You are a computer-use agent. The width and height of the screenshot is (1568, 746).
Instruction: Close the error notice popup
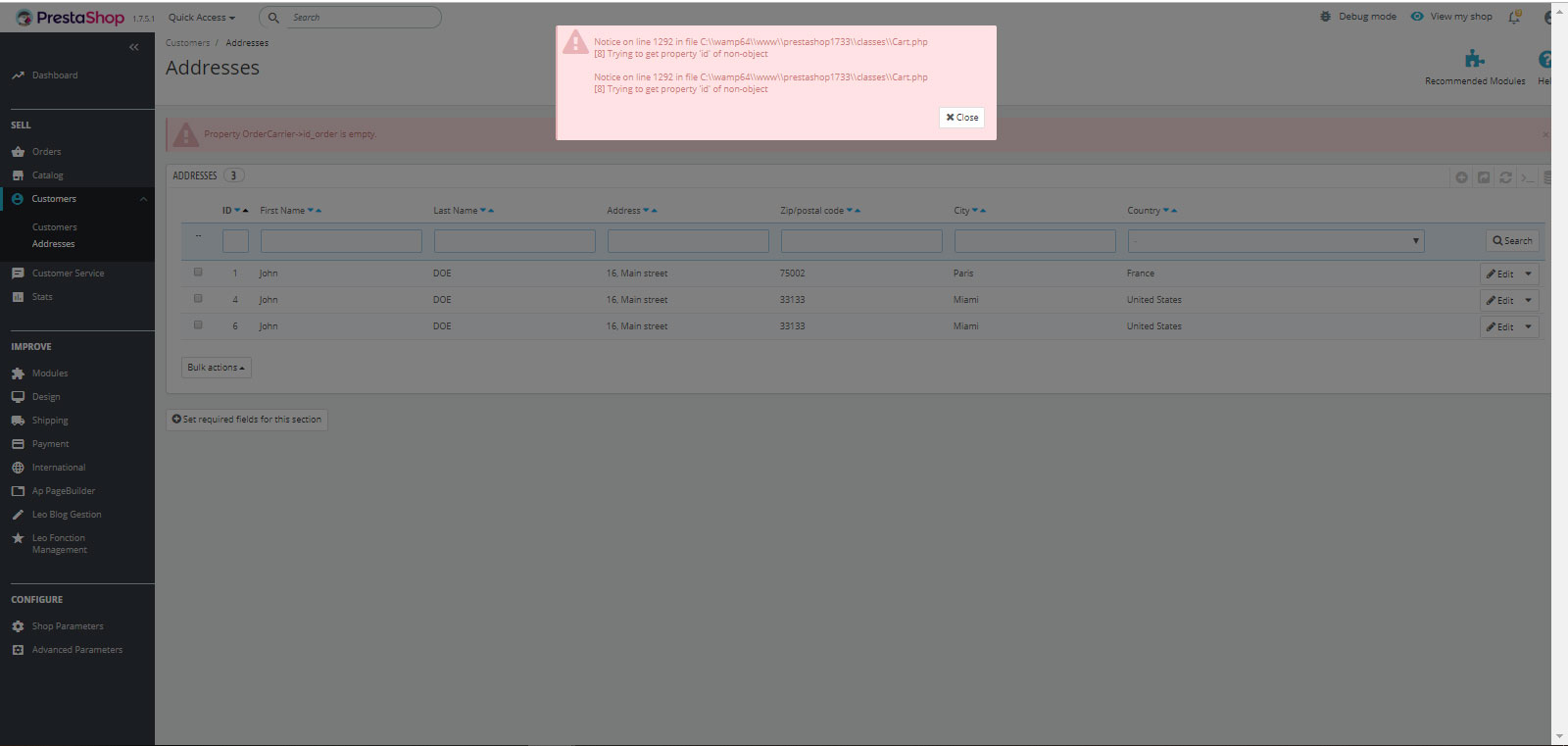pyautogui.click(x=961, y=118)
